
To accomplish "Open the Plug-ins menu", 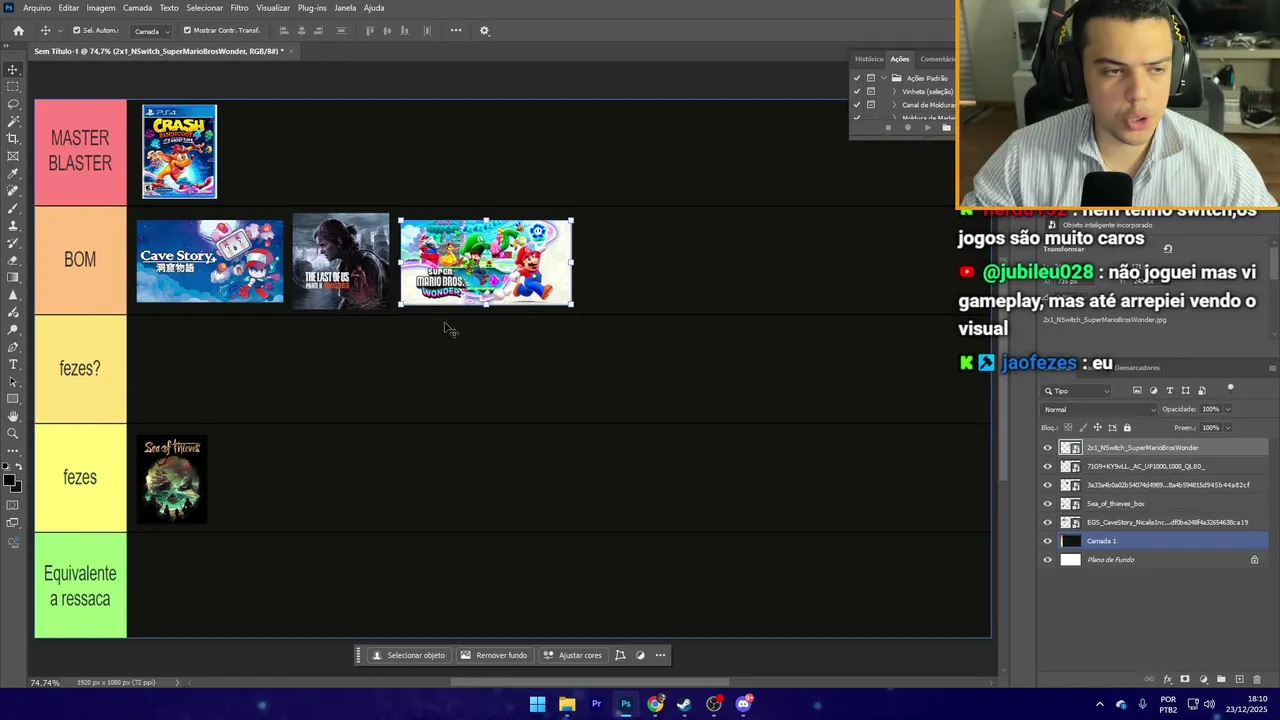I will tap(312, 8).
